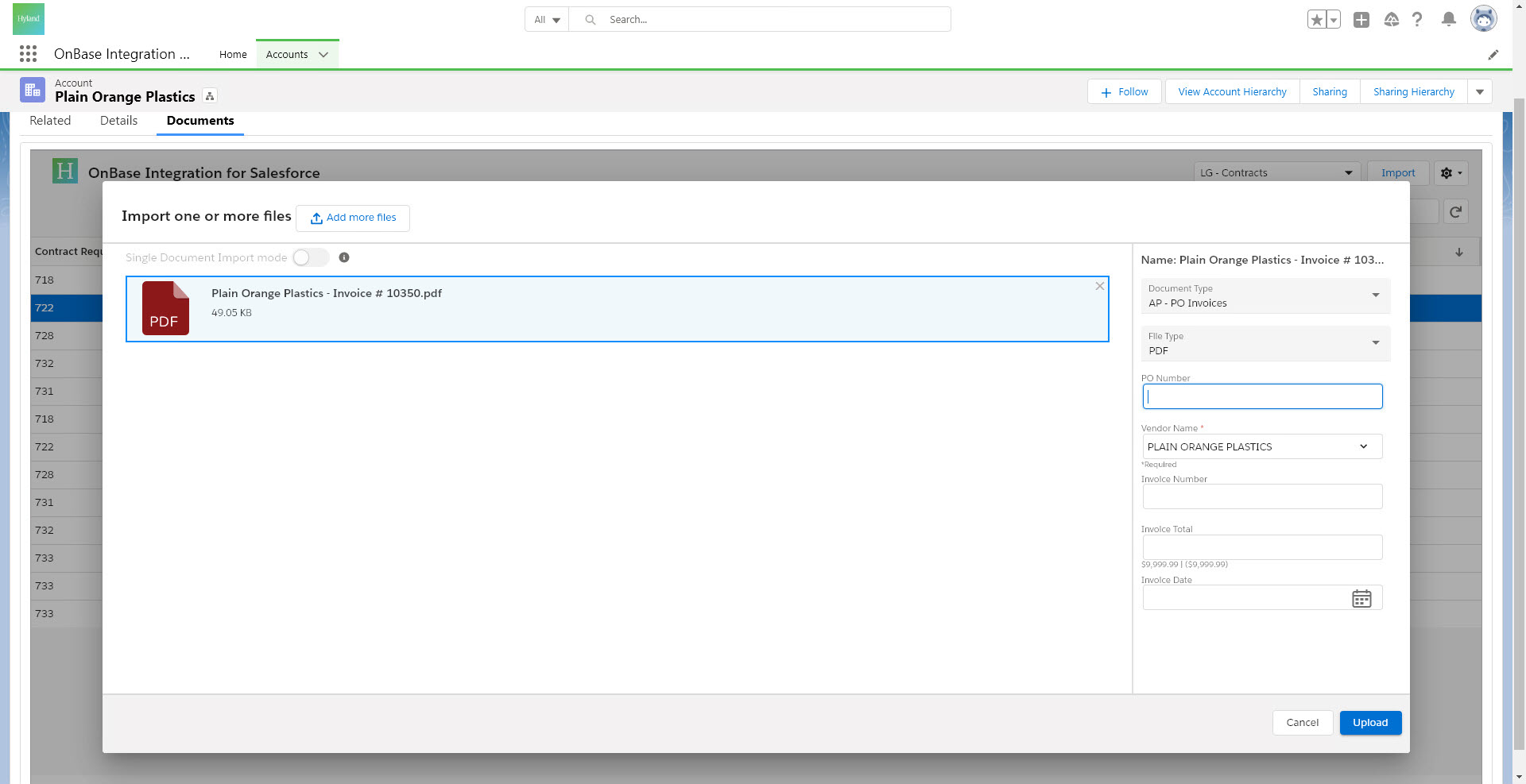Click the Single Document Import info icon
The width and height of the screenshot is (1526, 784).
point(344,257)
